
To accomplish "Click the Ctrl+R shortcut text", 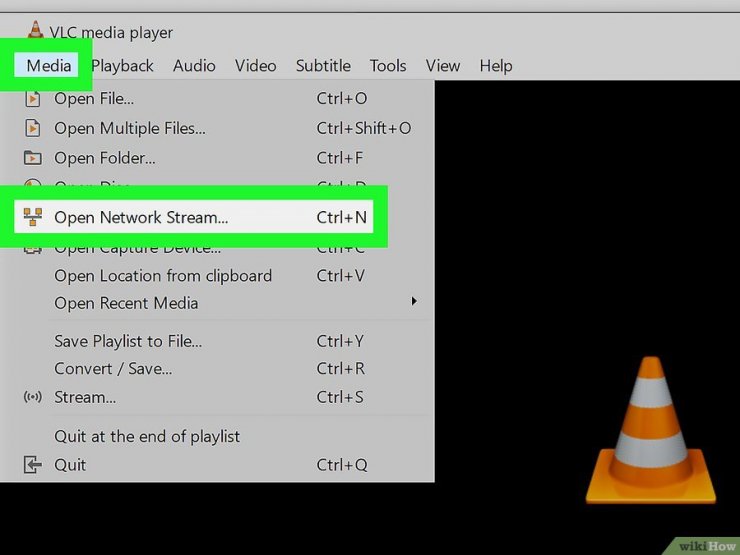I will (341, 368).
